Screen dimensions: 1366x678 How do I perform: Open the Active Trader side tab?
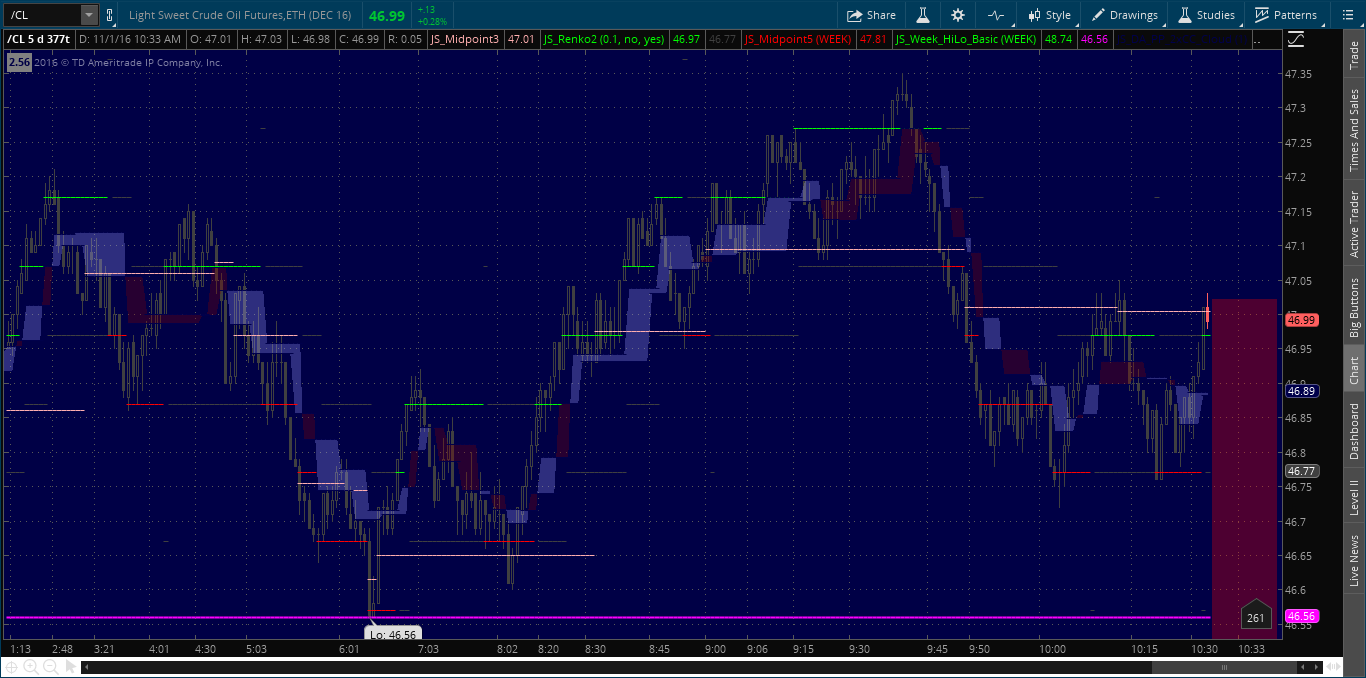[1355, 224]
